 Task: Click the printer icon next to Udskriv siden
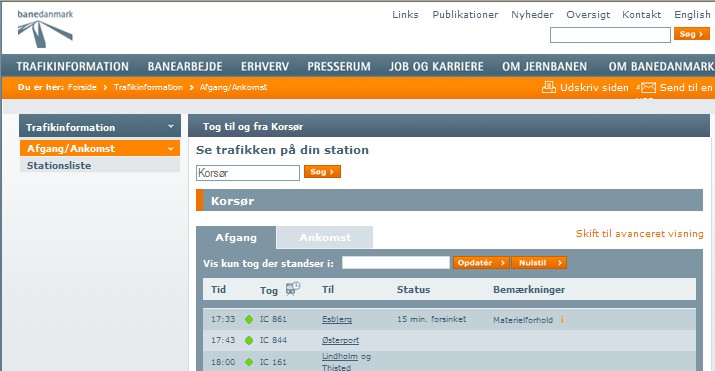tap(549, 87)
